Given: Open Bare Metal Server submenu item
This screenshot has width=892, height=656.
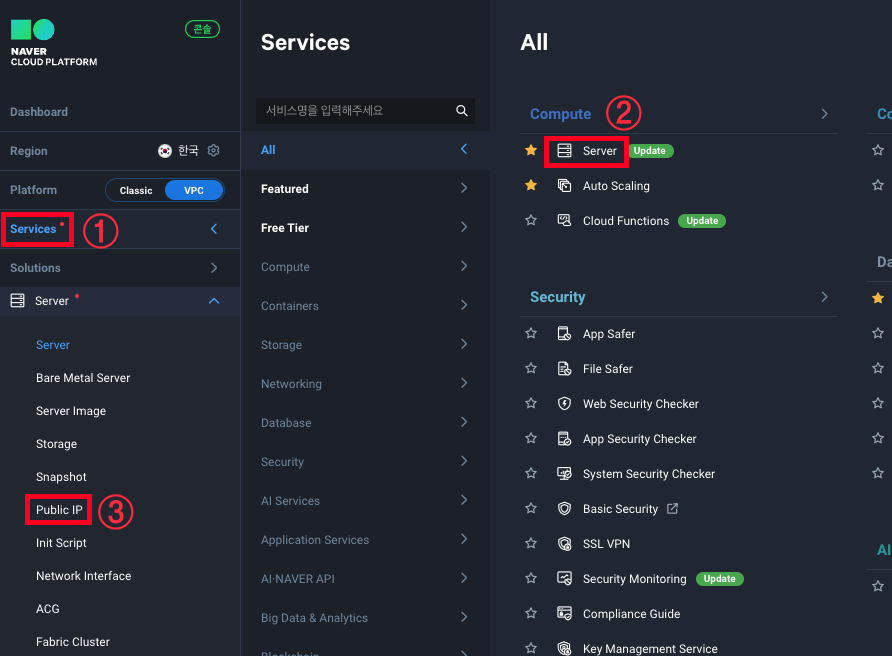Looking at the screenshot, I should tap(83, 378).
